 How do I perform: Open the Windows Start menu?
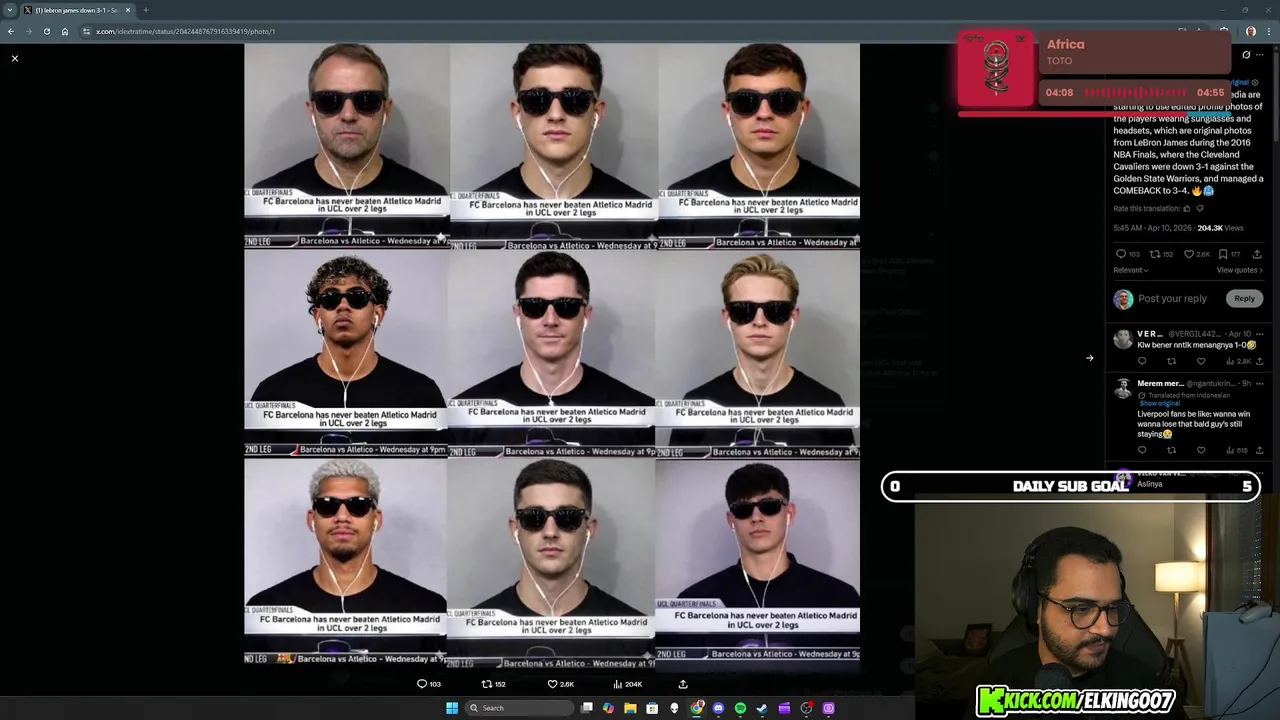point(452,708)
